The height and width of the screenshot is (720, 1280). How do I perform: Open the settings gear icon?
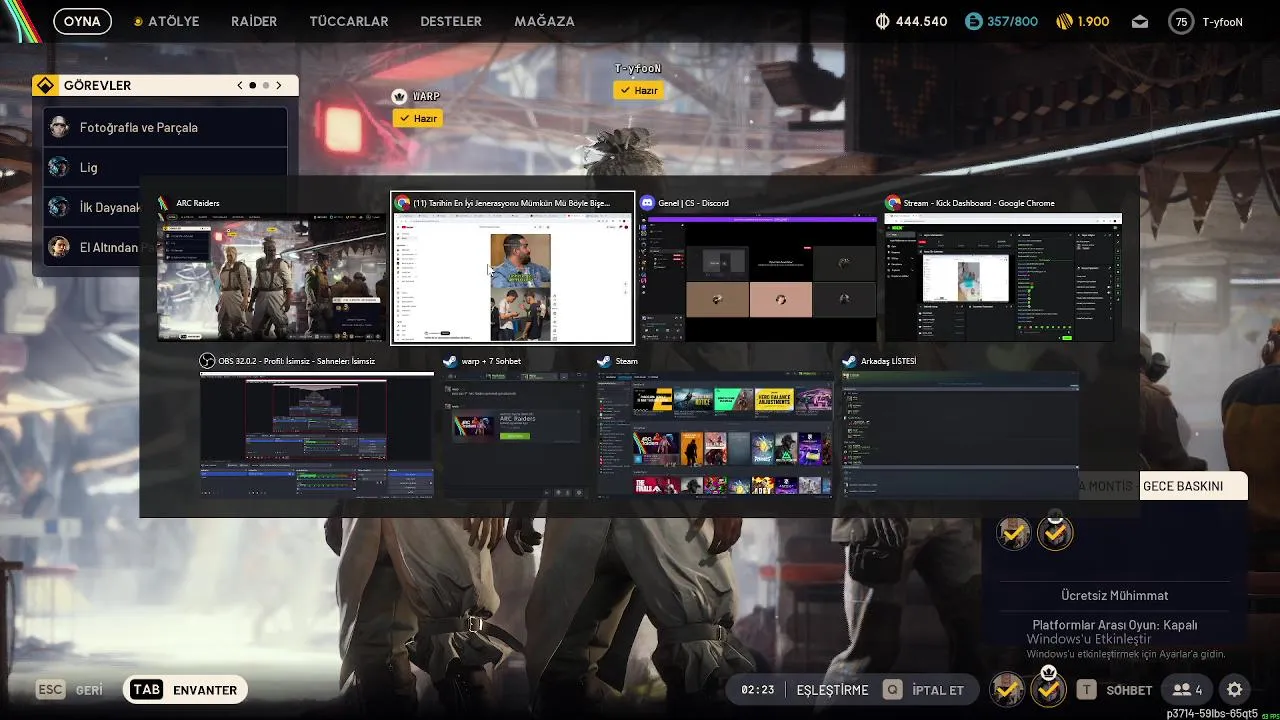pos(1235,690)
